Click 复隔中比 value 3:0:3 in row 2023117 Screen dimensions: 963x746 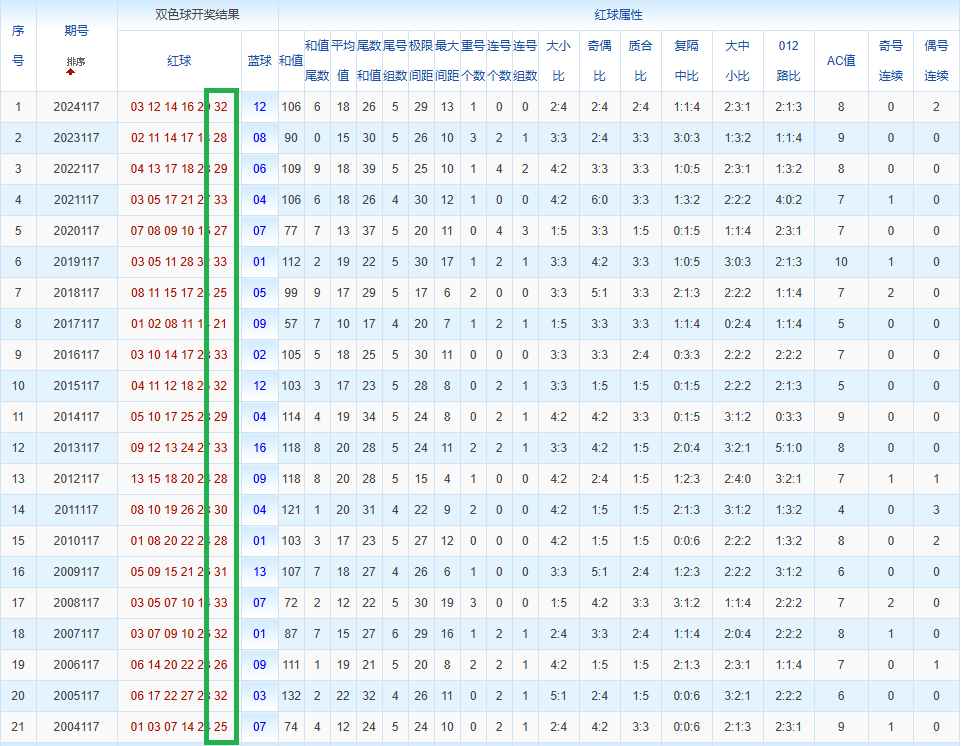click(687, 138)
